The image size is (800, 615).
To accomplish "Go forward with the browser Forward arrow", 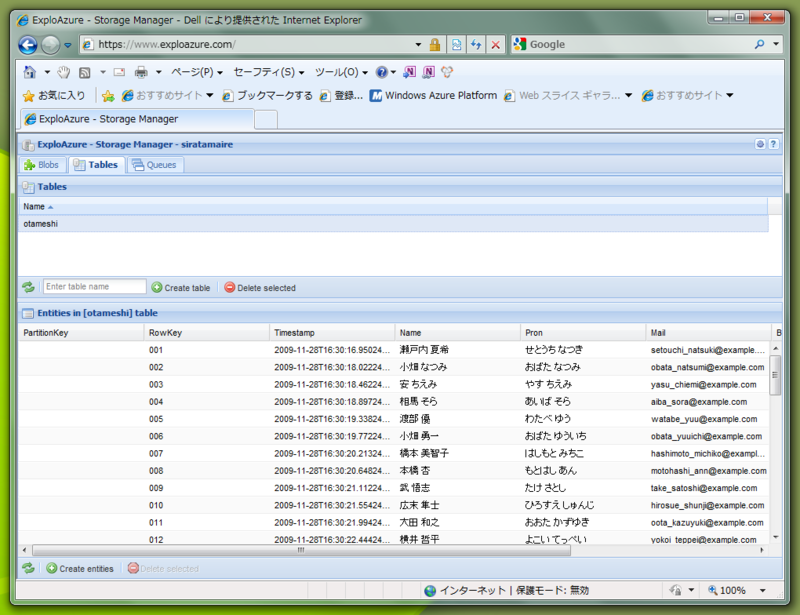I will pos(51,45).
